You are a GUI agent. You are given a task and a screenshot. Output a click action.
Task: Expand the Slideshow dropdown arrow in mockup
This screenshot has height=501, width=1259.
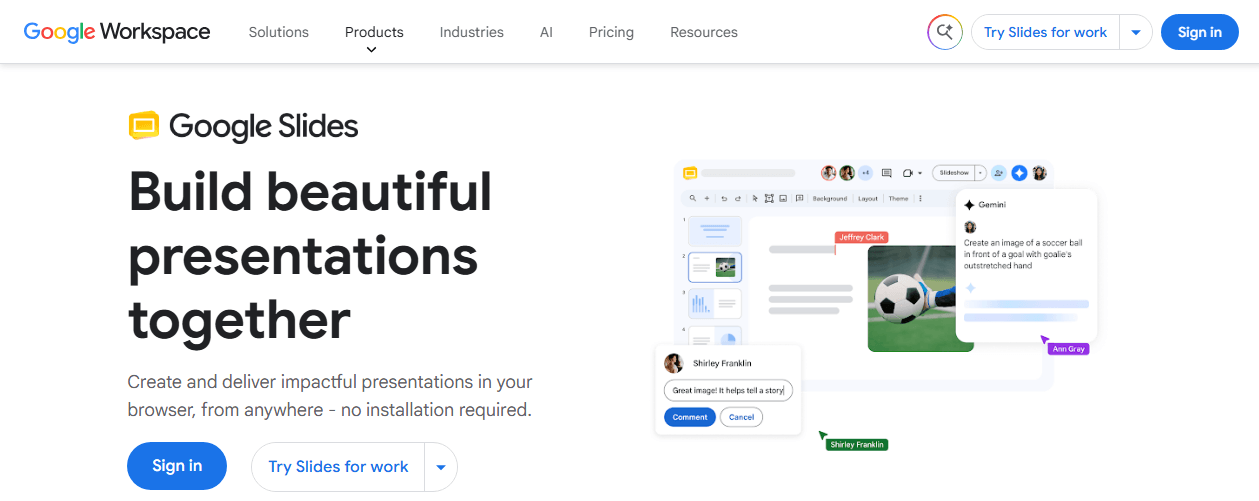[980, 173]
